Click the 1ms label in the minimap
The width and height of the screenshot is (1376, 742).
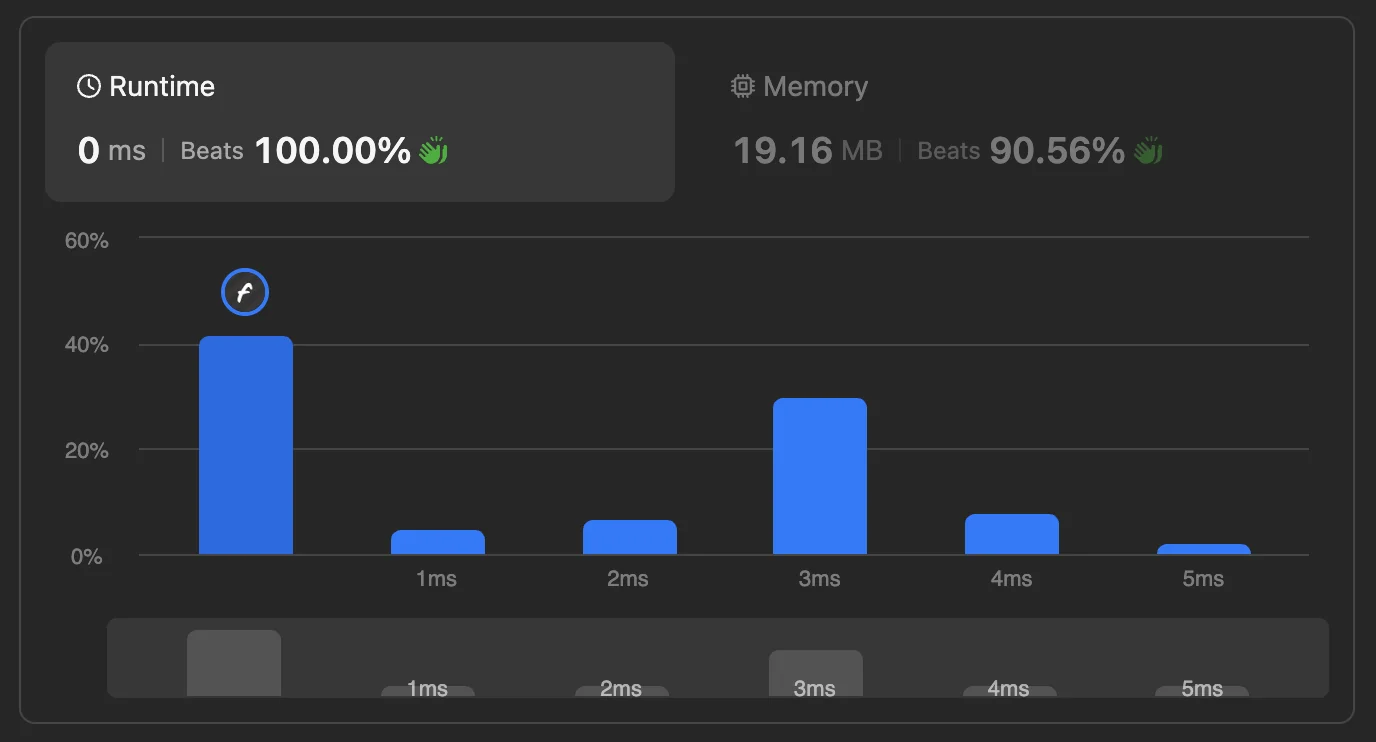427,689
